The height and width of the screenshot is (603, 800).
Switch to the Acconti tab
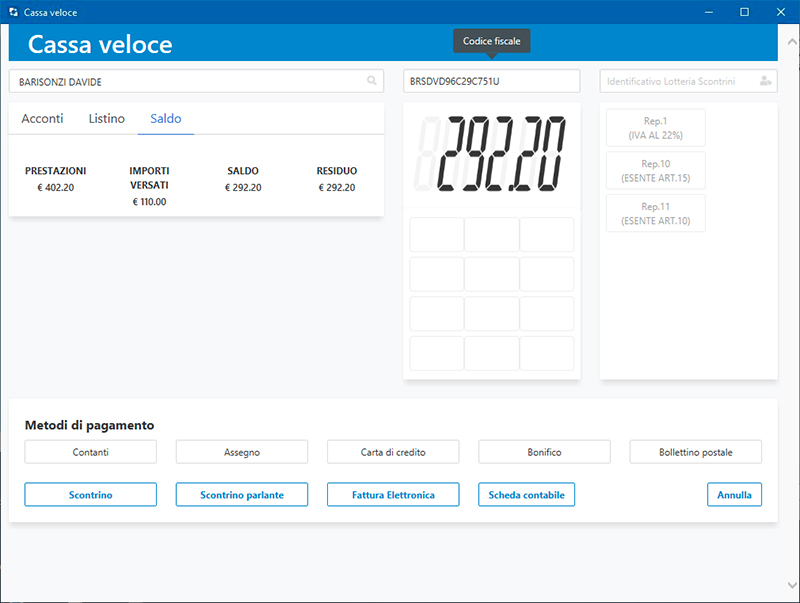click(x=42, y=119)
